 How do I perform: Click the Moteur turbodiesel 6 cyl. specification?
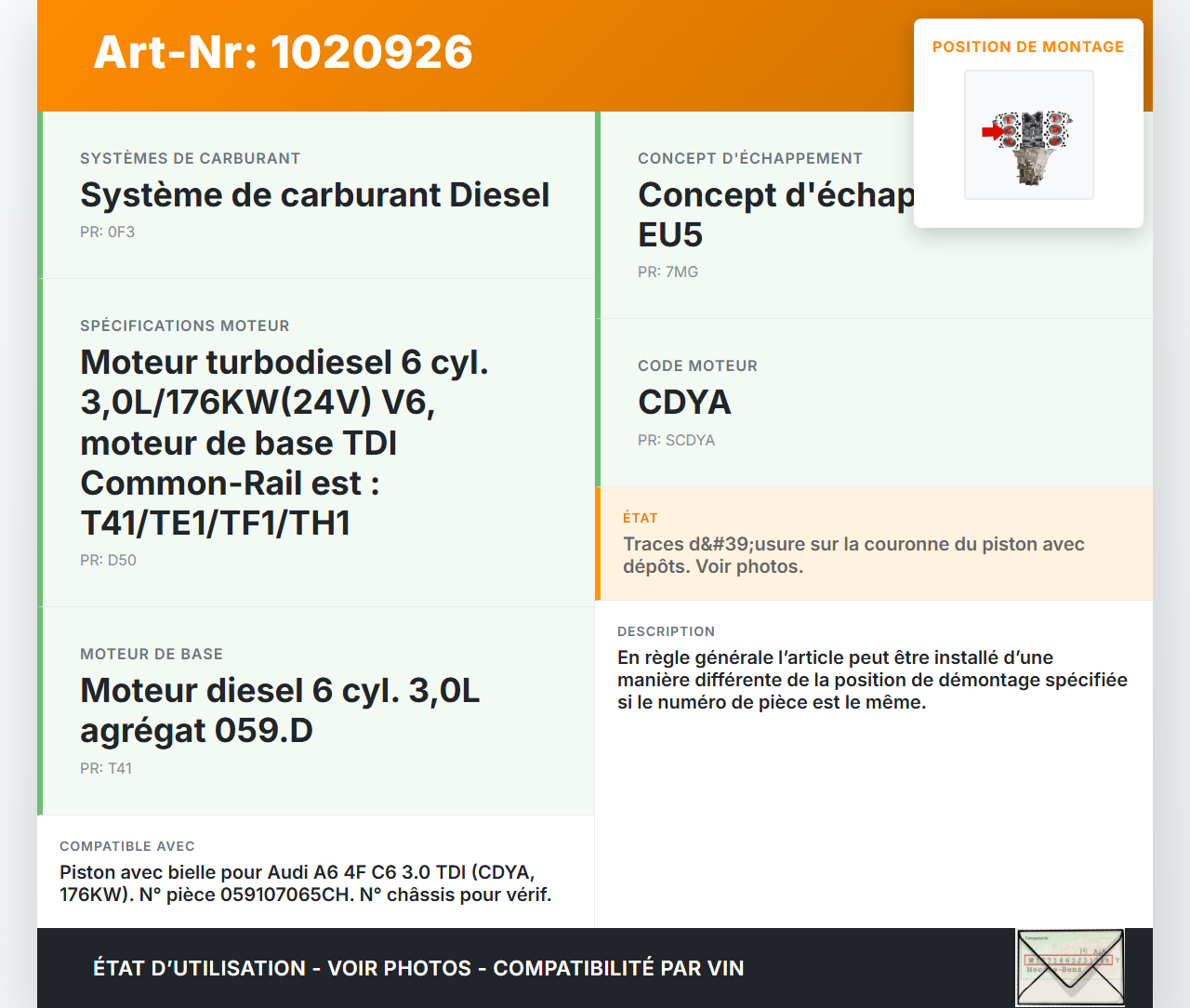[284, 443]
